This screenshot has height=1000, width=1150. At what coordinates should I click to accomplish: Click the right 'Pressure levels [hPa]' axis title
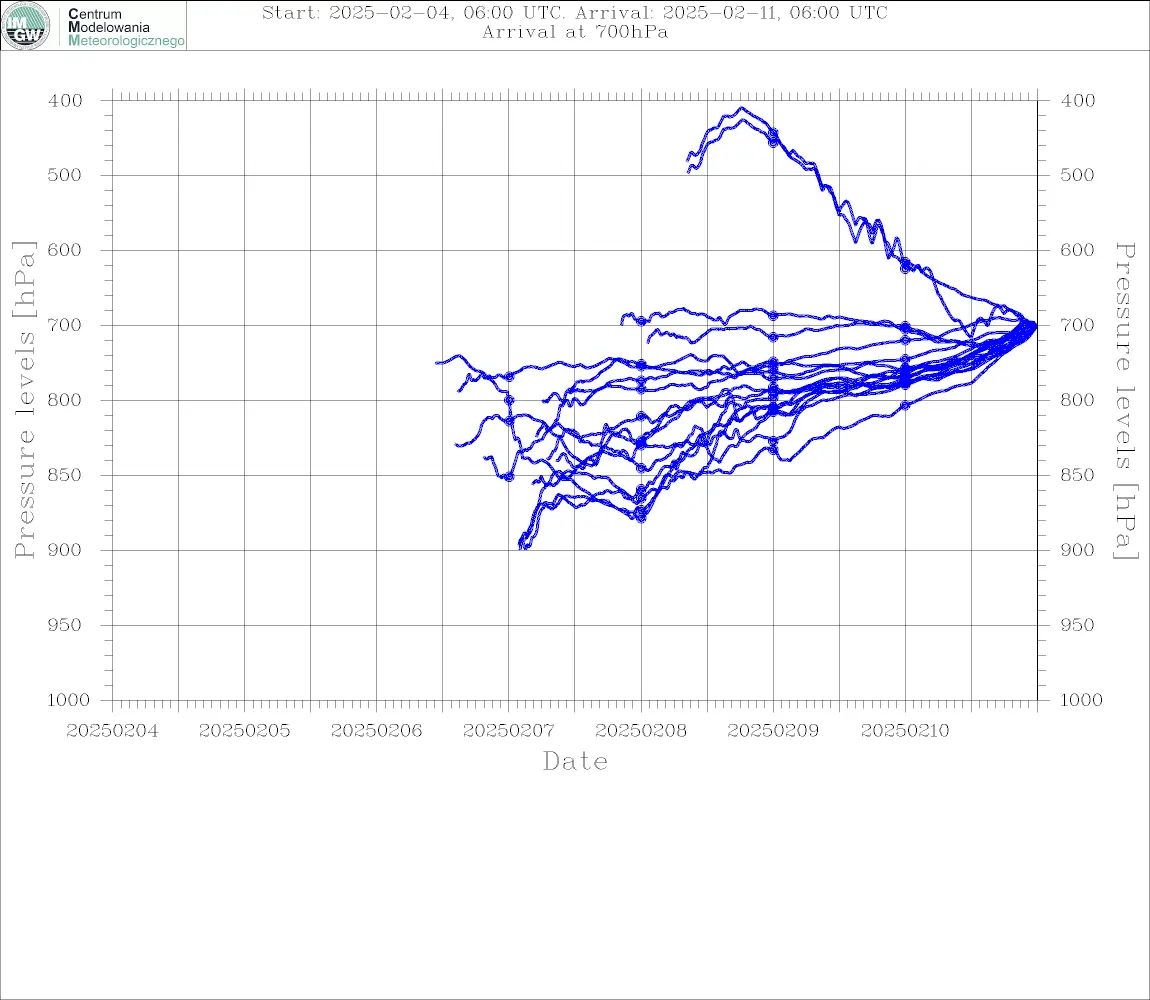1126,401
